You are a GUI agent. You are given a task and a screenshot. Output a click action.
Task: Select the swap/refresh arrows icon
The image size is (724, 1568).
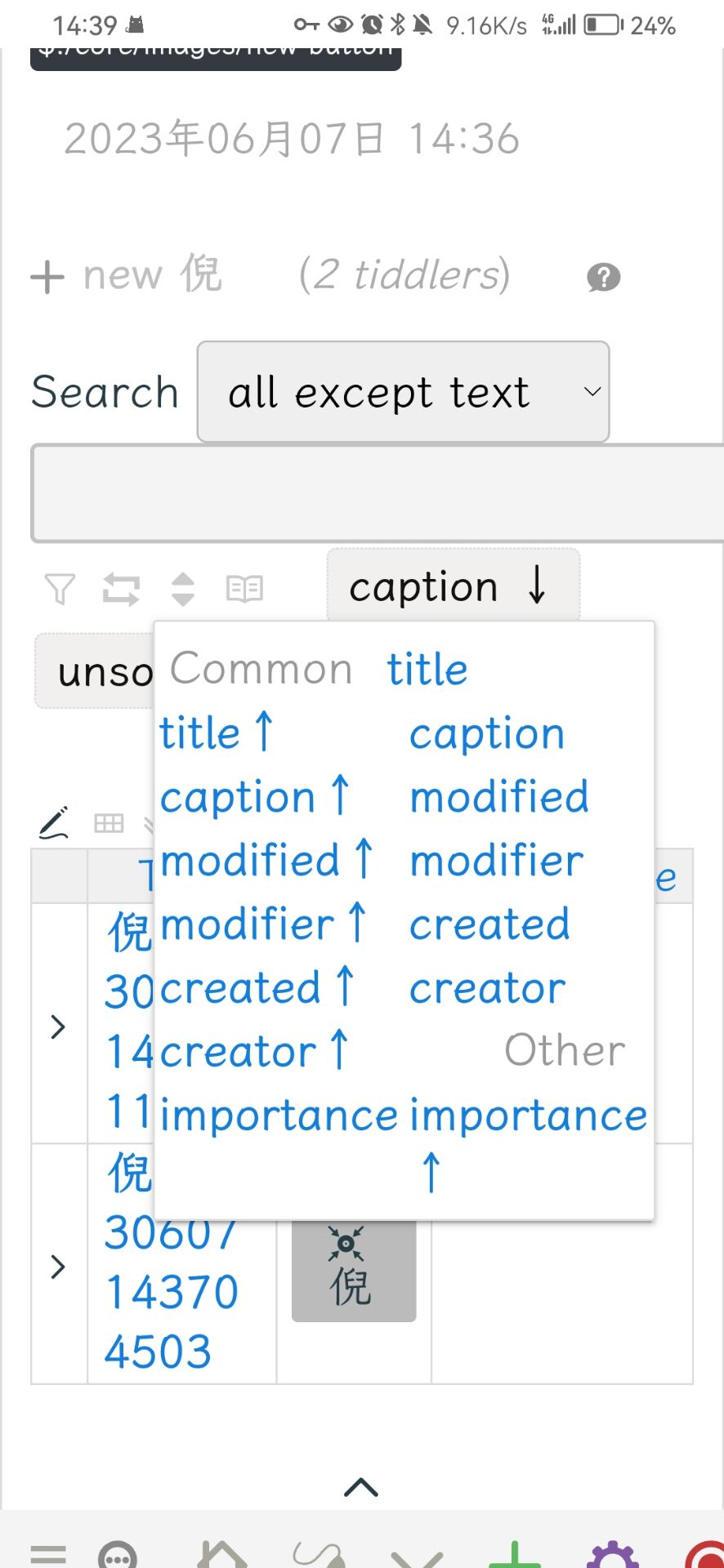click(x=123, y=587)
